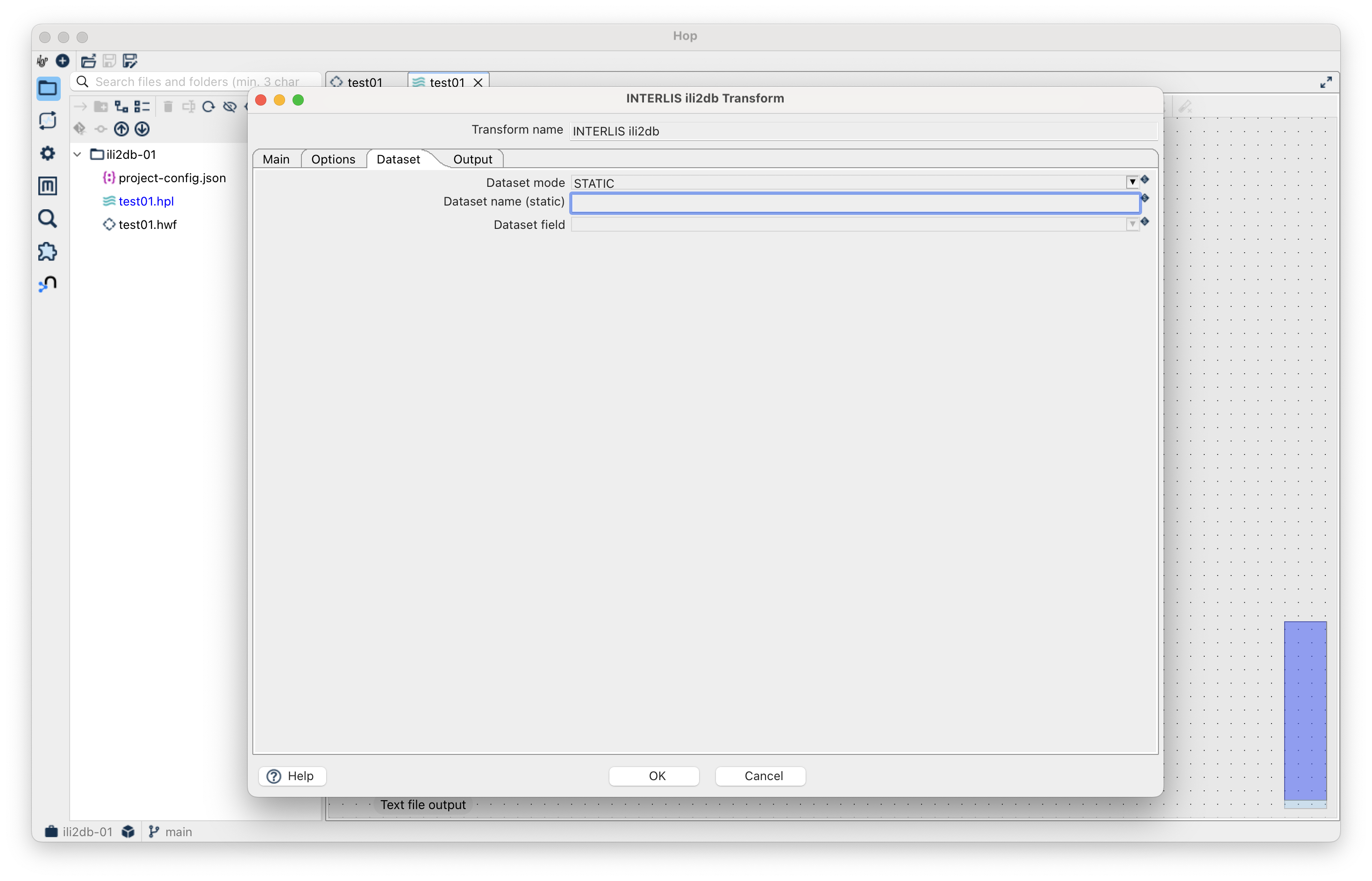Open the metadata perspective in sidebar
Image resolution: width=1372 pixels, height=881 pixels.
pos(48,186)
